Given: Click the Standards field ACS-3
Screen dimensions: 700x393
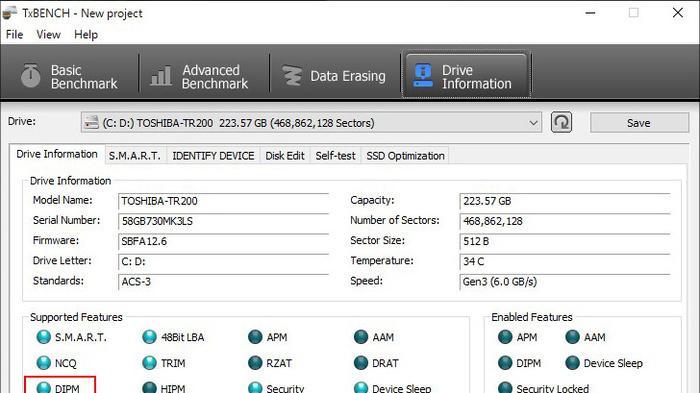Looking at the screenshot, I should (x=223, y=281).
